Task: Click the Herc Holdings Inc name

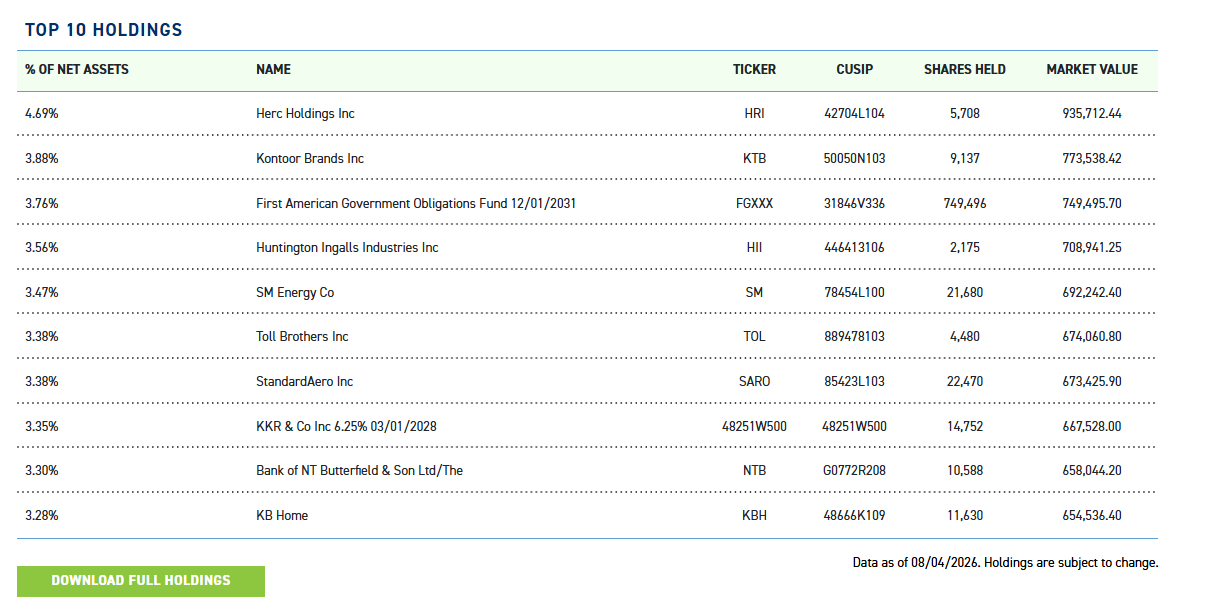Action: pyautogui.click(x=305, y=114)
